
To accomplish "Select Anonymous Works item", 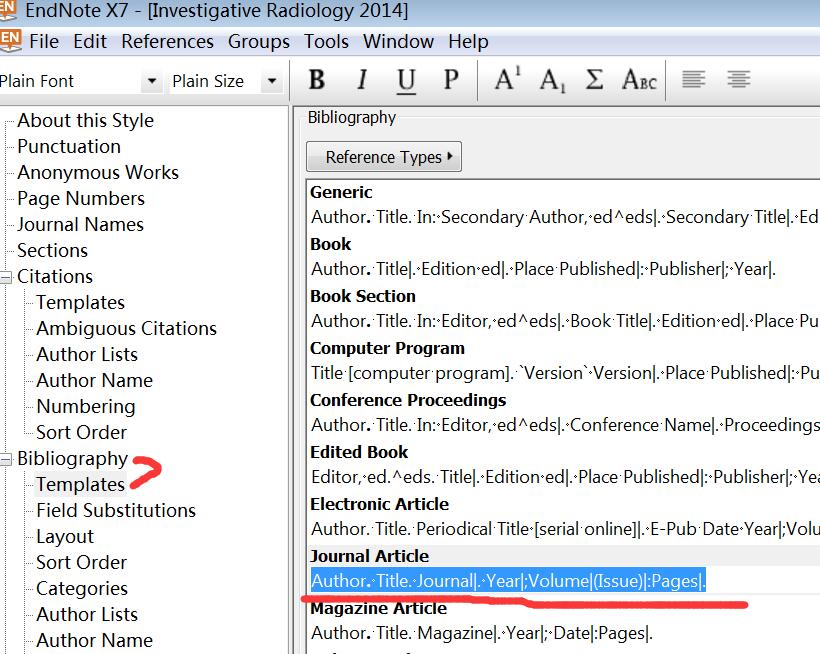I will 98,173.
